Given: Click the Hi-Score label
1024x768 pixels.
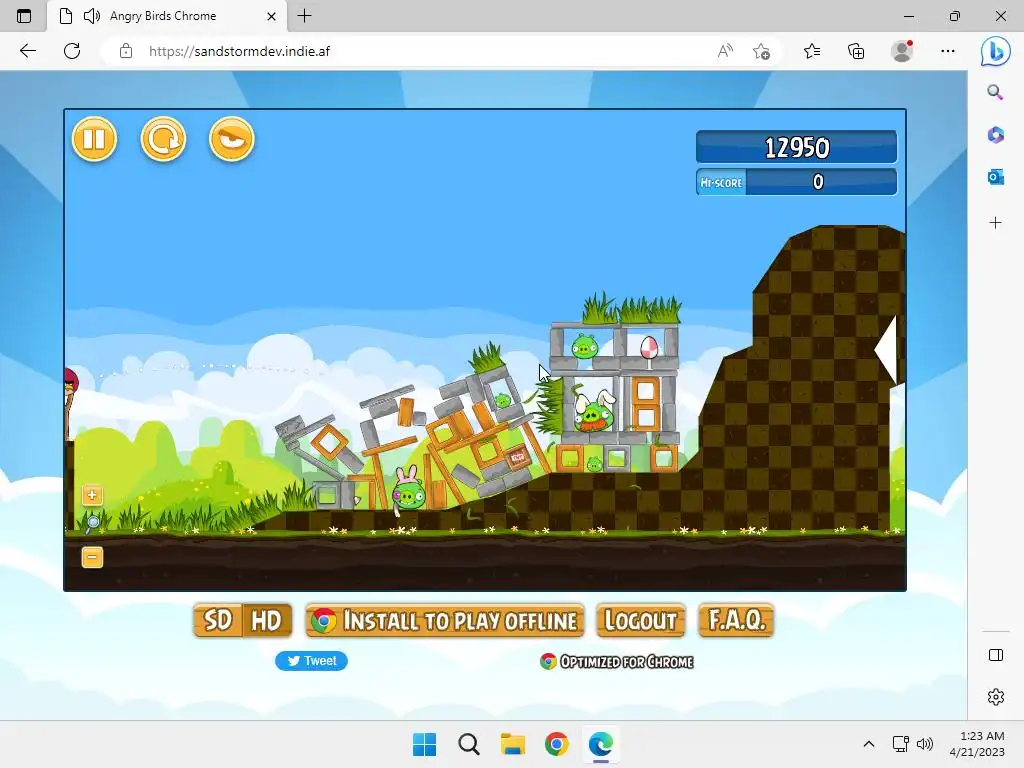Looking at the screenshot, I should (721, 182).
